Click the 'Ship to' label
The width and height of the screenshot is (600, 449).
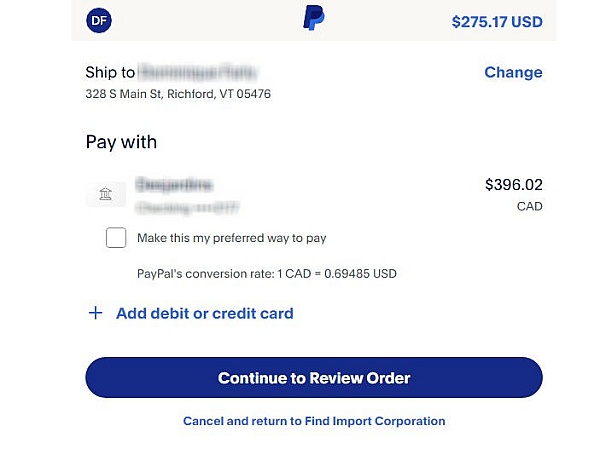[110, 72]
